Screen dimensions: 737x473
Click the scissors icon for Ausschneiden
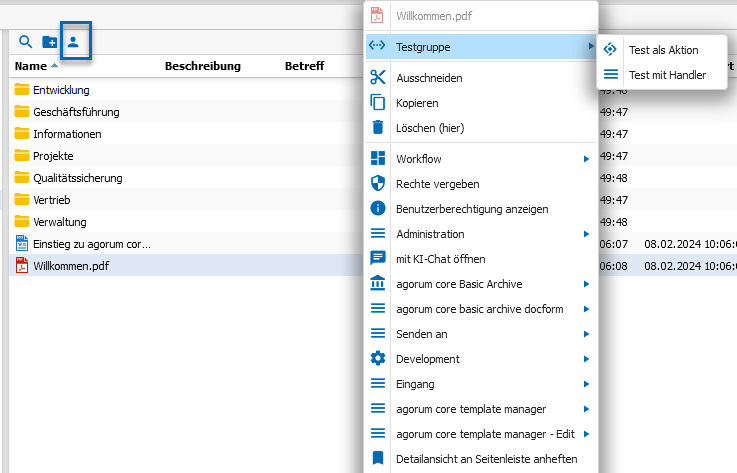378,78
